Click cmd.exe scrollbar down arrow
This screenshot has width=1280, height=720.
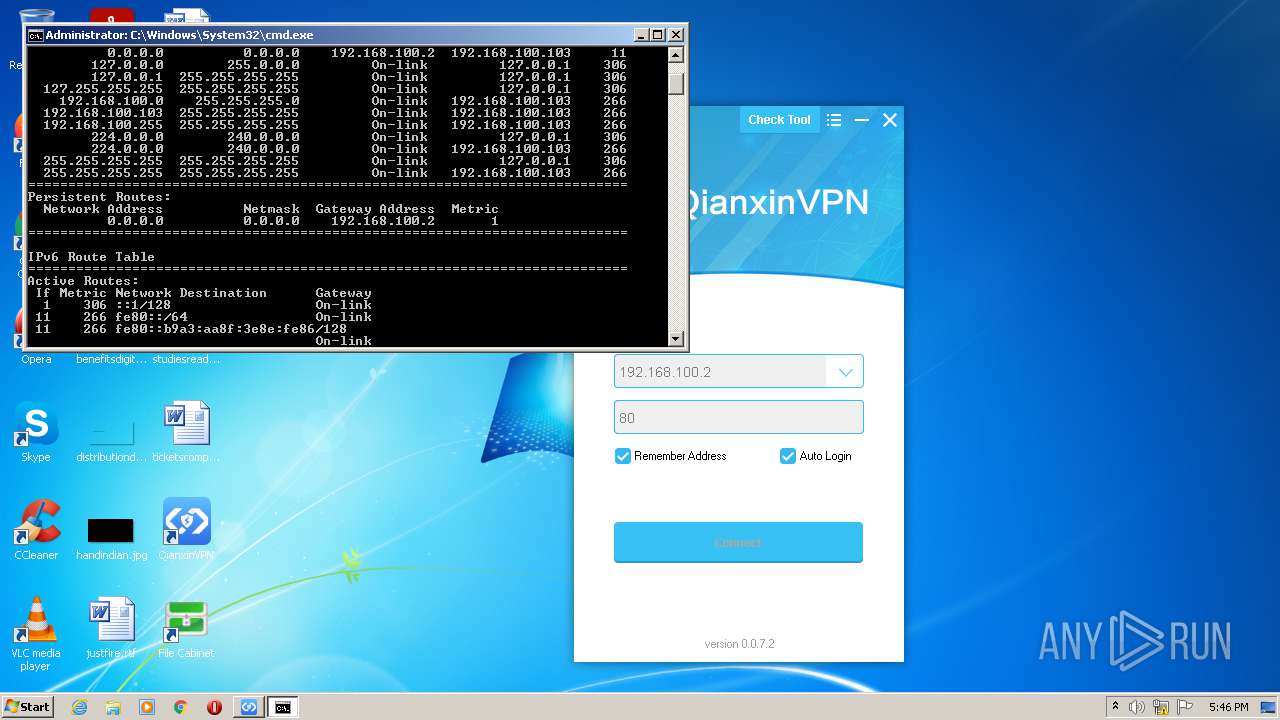676,339
